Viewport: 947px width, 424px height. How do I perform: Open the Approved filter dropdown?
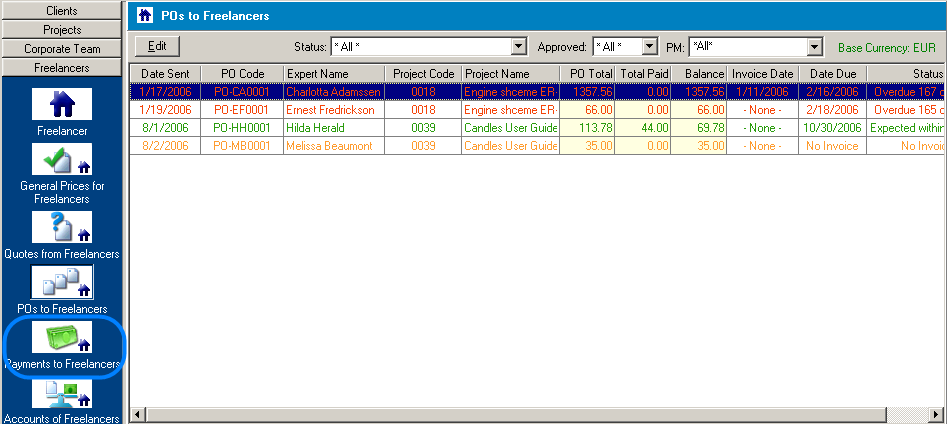[x=649, y=47]
